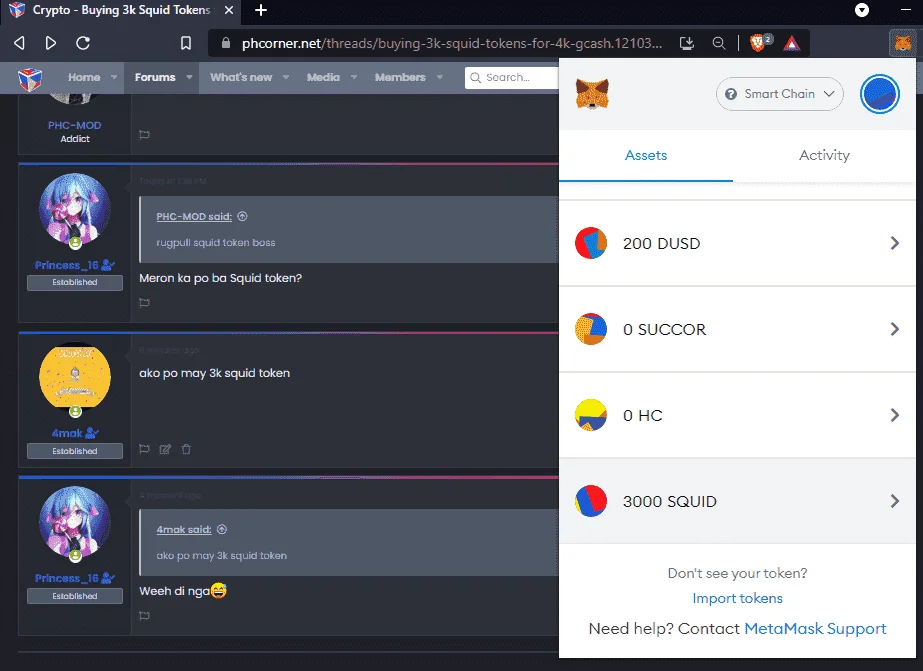Open the Members menu
923x671 pixels.
[400, 77]
